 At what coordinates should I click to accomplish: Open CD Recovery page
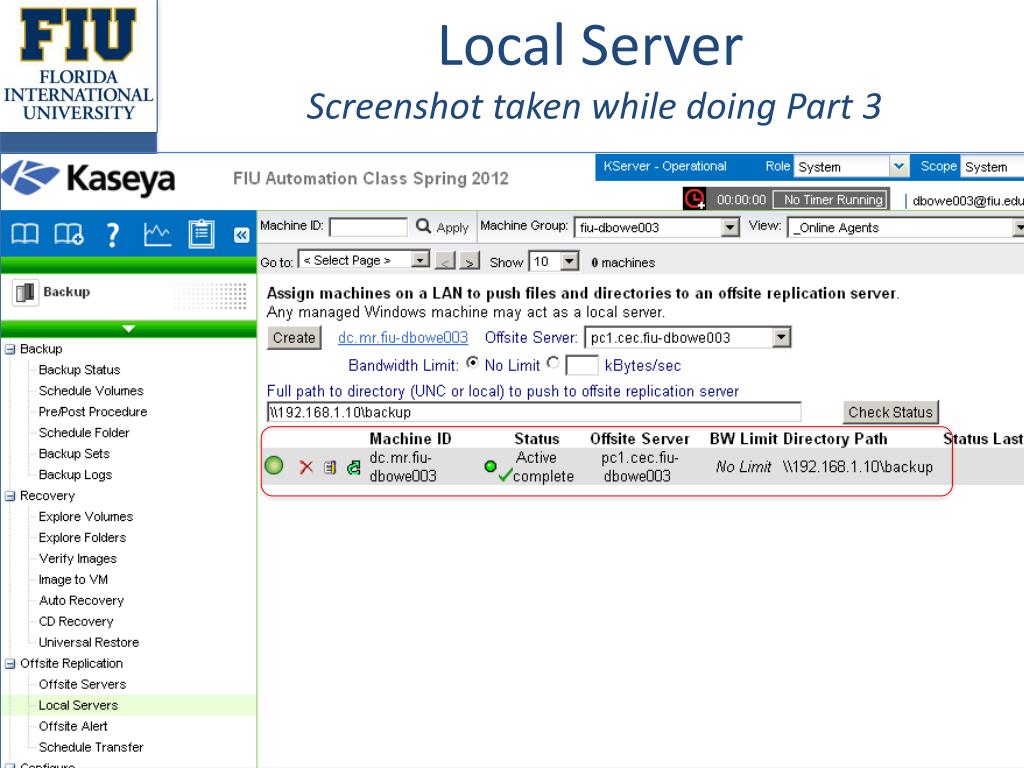pos(76,621)
